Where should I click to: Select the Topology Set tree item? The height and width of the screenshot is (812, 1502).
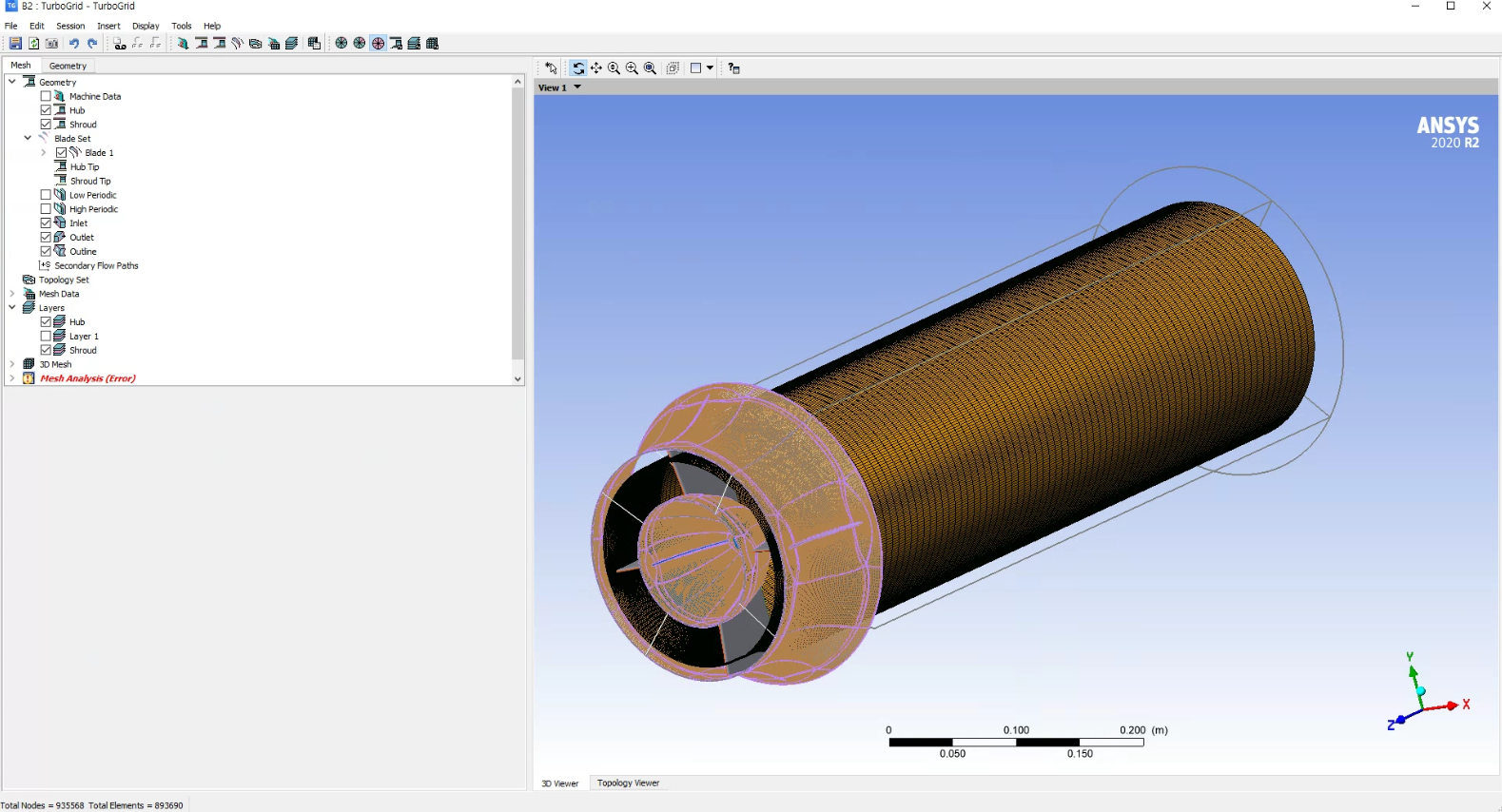click(64, 280)
